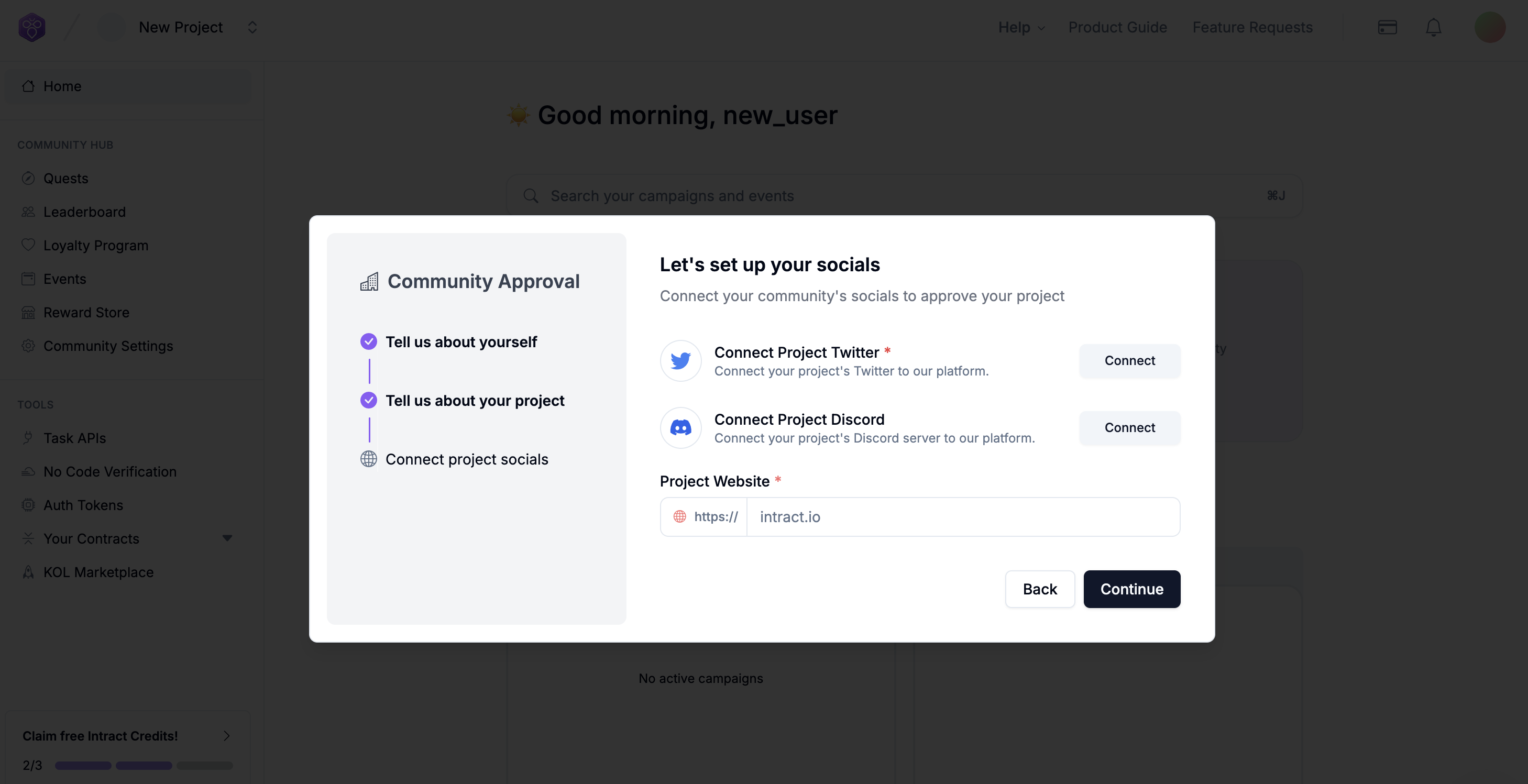
Task: Click the search magnifier icon
Action: click(531, 196)
